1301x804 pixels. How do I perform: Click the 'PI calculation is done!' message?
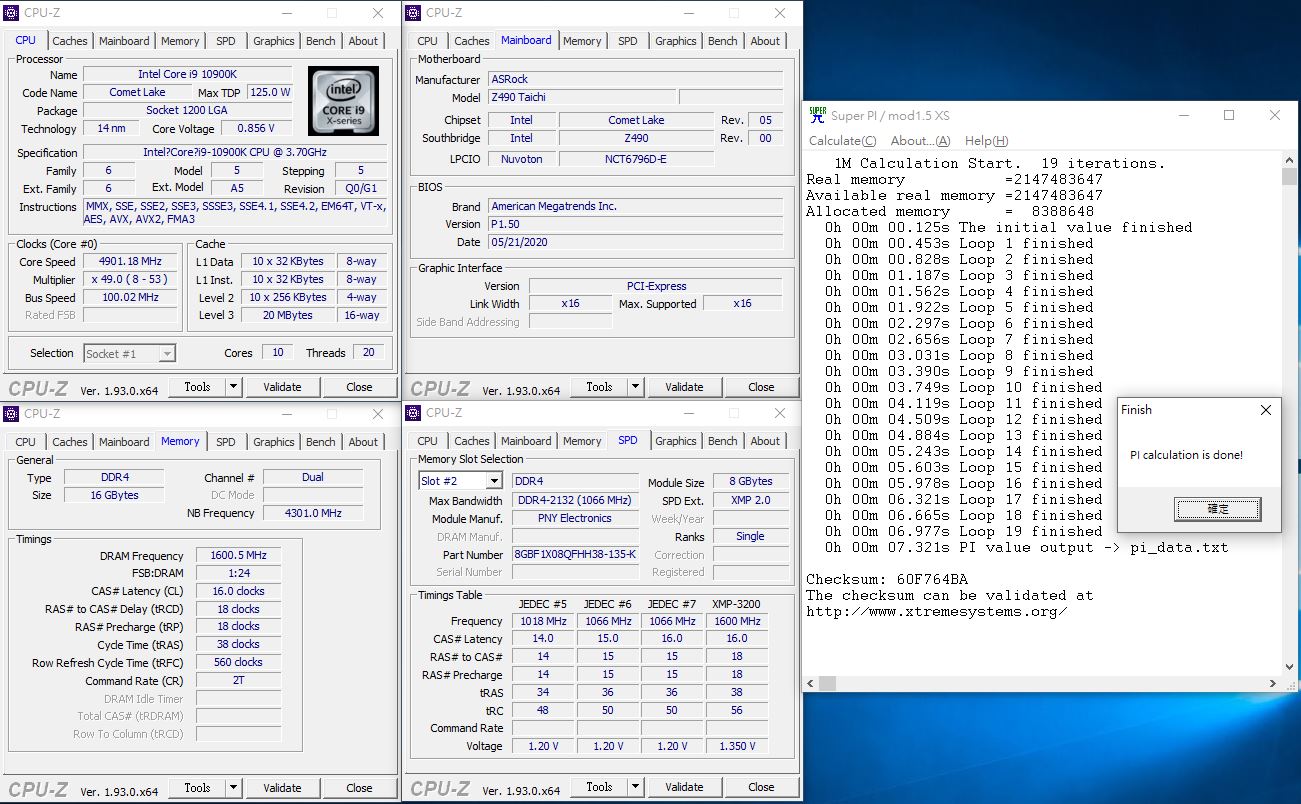pos(1187,455)
